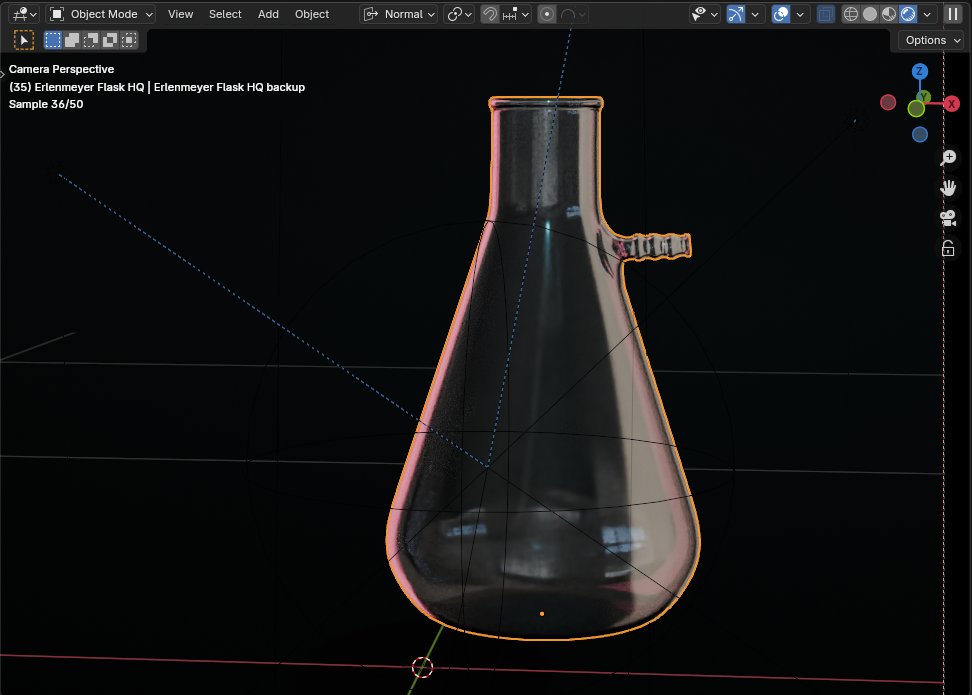
Task: Select the Erlenmeyer Flask object in viewport
Action: (545, 450)
